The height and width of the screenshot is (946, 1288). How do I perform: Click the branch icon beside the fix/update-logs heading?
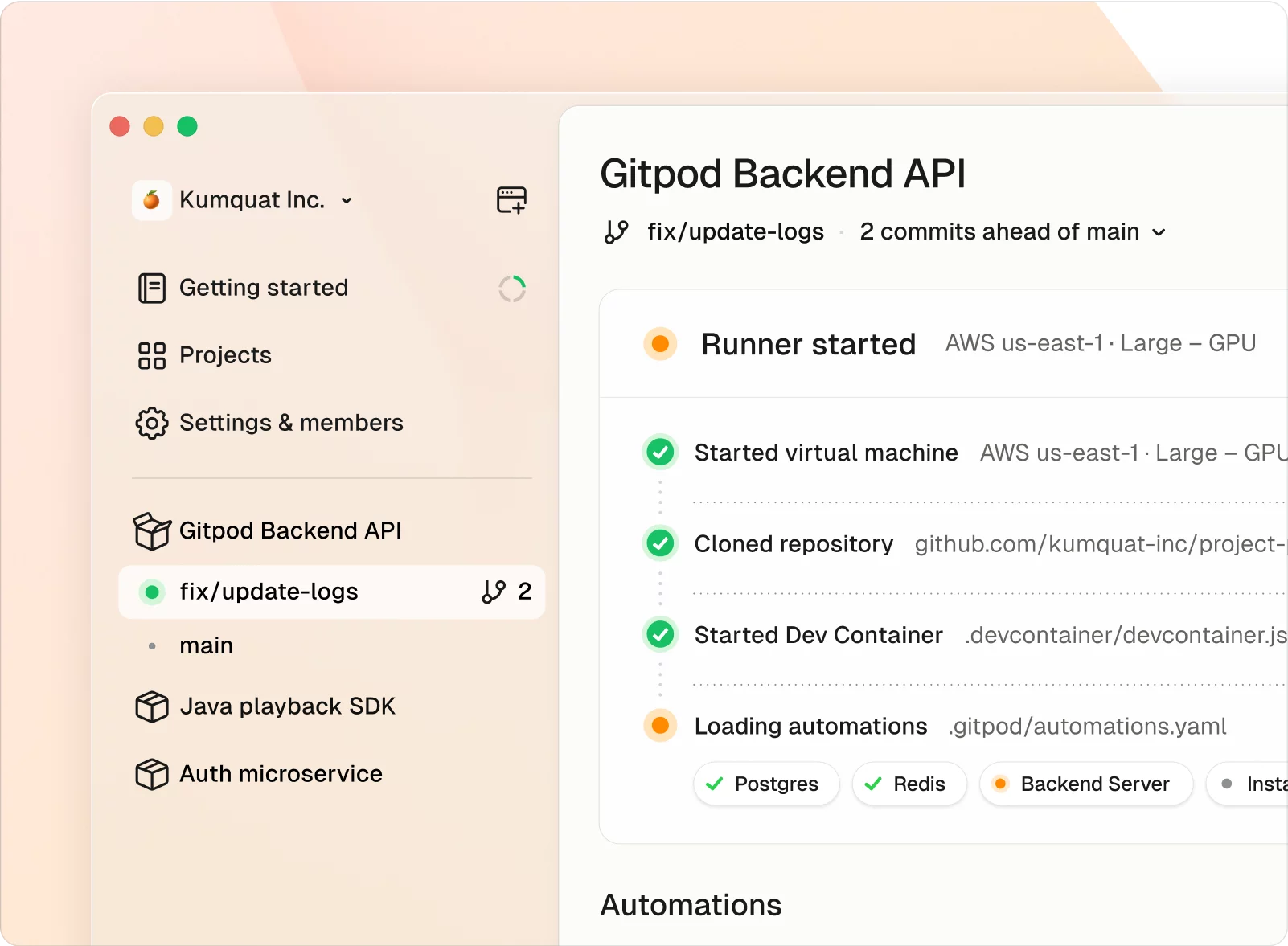(x=616, y=232)
